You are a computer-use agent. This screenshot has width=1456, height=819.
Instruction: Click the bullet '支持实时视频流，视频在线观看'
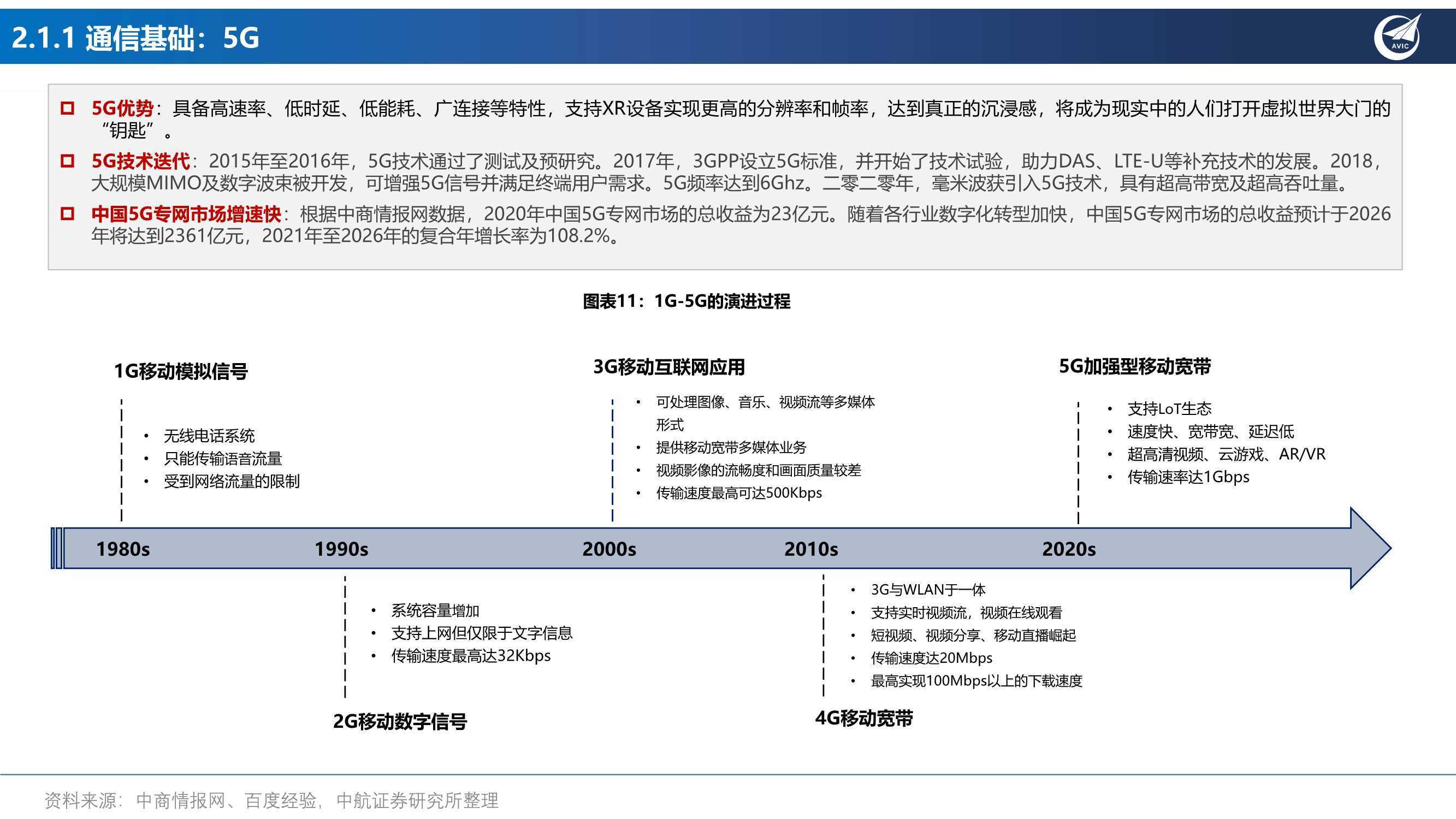click(x=967, y=613)
